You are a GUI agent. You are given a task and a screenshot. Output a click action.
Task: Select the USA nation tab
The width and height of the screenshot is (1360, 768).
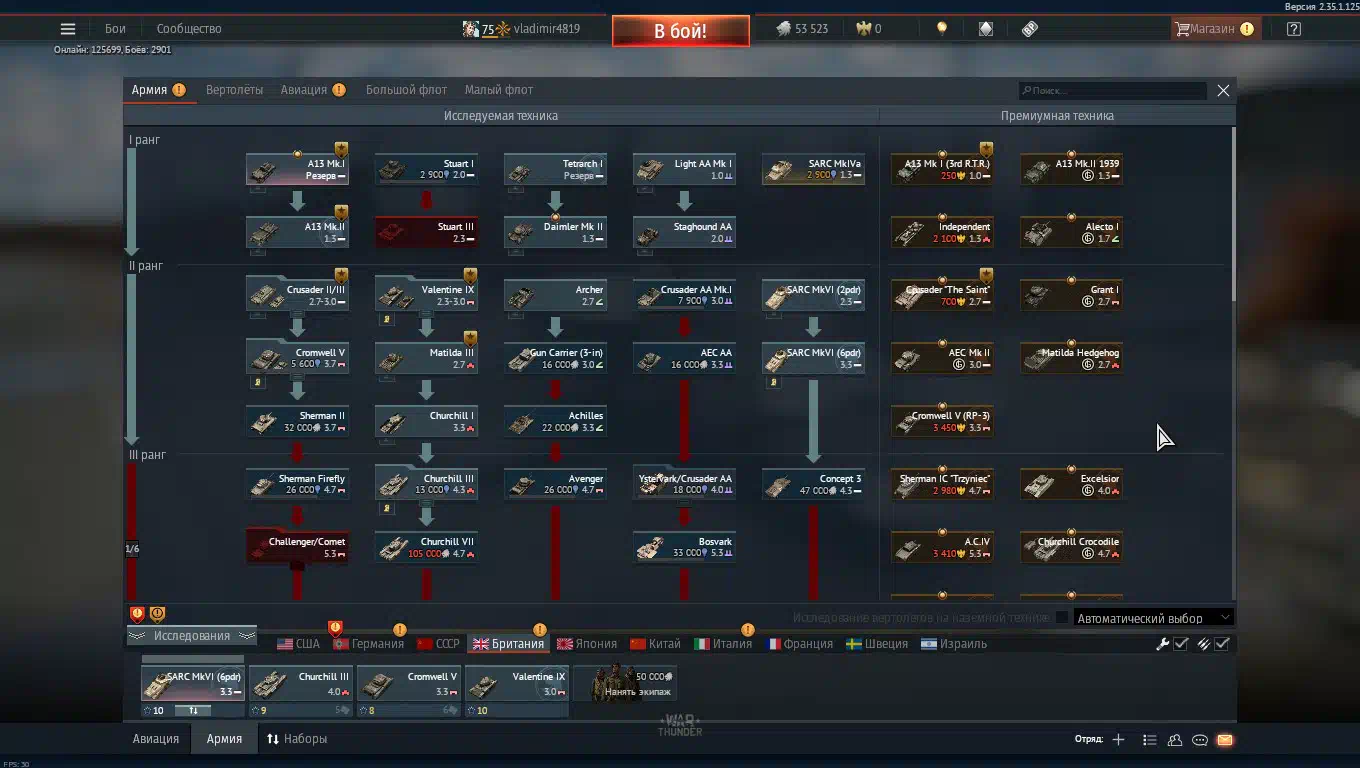coord(298,644)
